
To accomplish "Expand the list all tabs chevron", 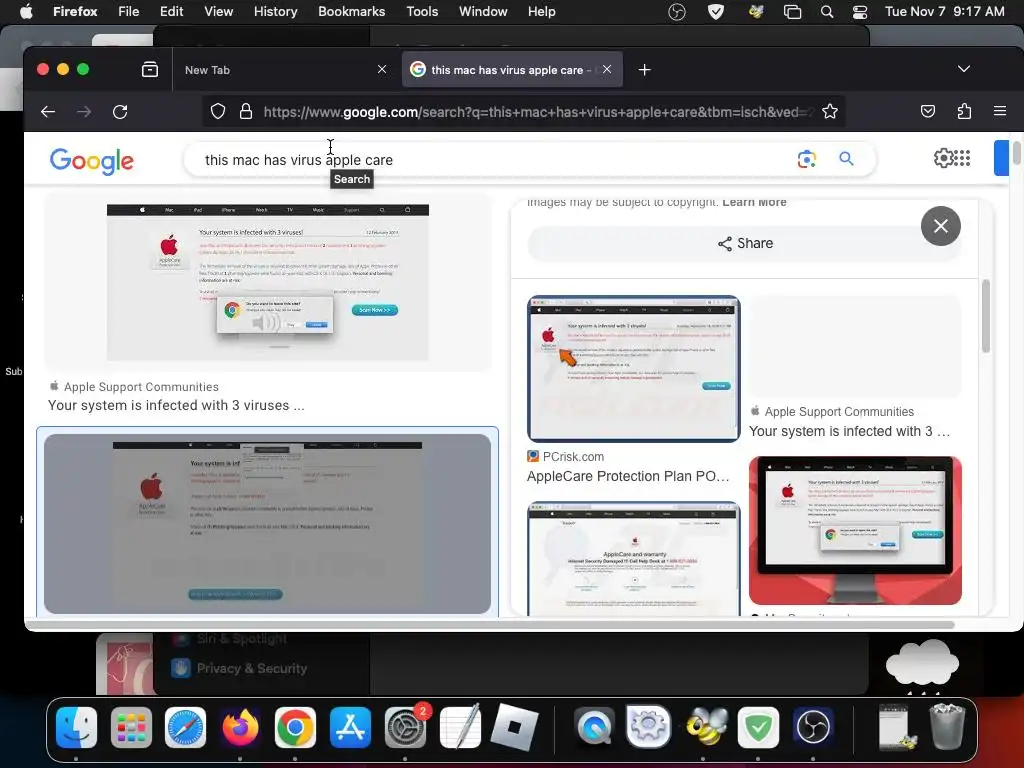I will [x=963, y=69].
